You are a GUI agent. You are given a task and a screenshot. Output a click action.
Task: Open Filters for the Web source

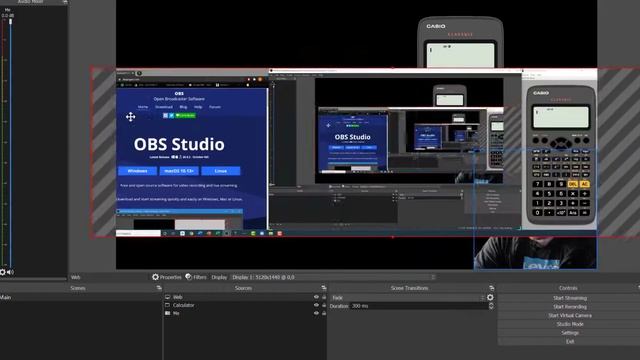[196, 277]
